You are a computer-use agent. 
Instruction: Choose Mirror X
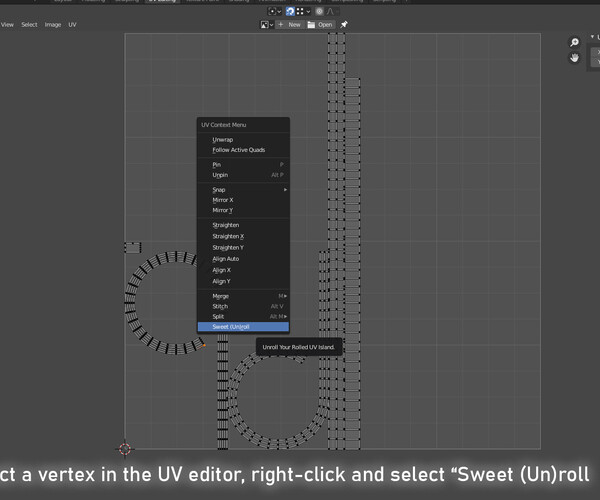pos(243,200)
